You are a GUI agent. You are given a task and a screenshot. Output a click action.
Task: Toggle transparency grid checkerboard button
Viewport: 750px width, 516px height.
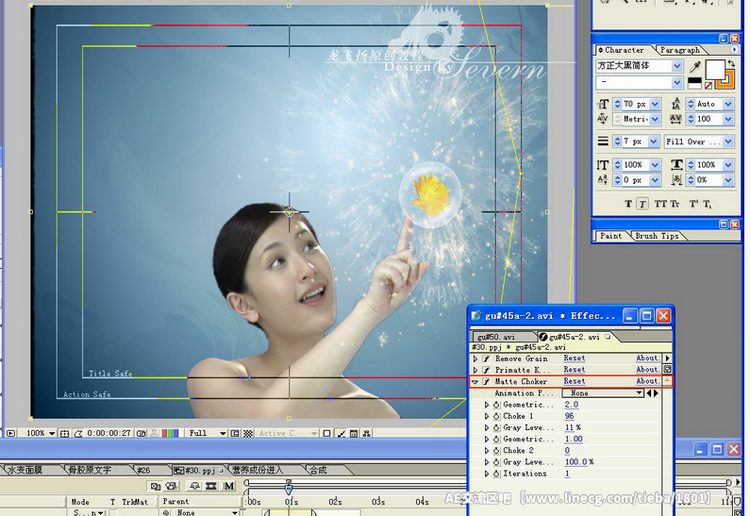(248, 433)
